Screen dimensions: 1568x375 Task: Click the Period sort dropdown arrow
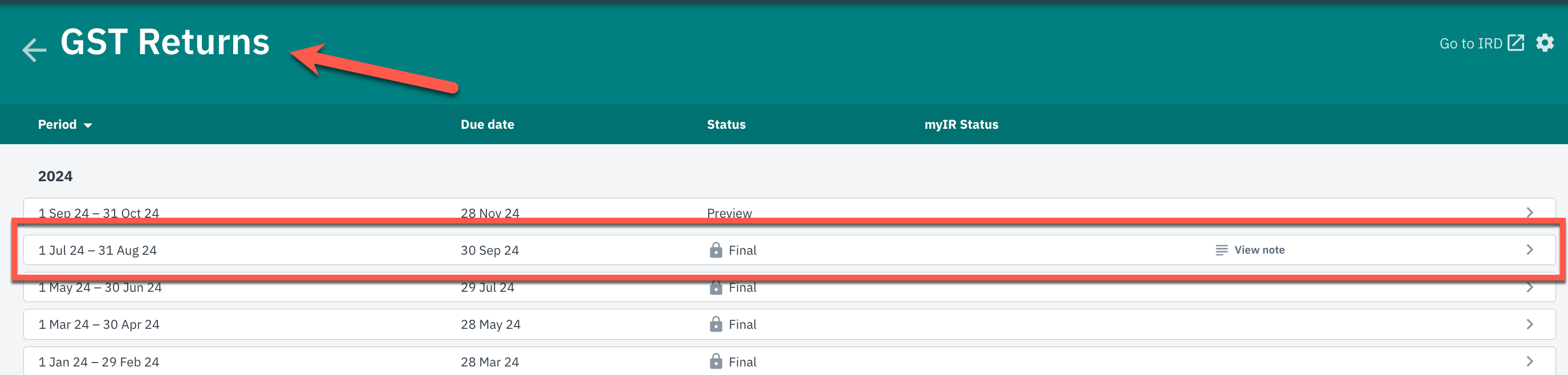click(x=88, y=125)
